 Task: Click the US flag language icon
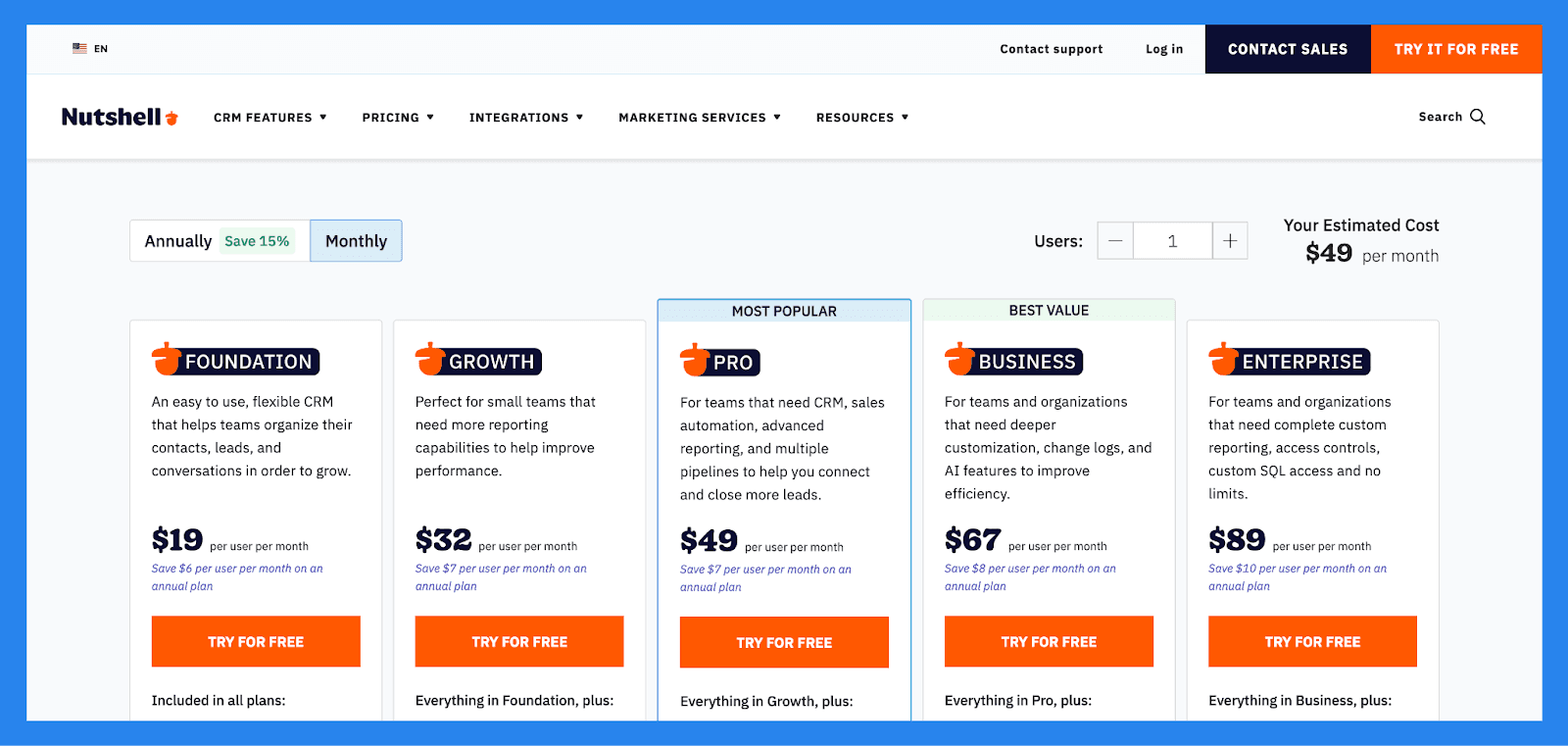coord(79,48)
